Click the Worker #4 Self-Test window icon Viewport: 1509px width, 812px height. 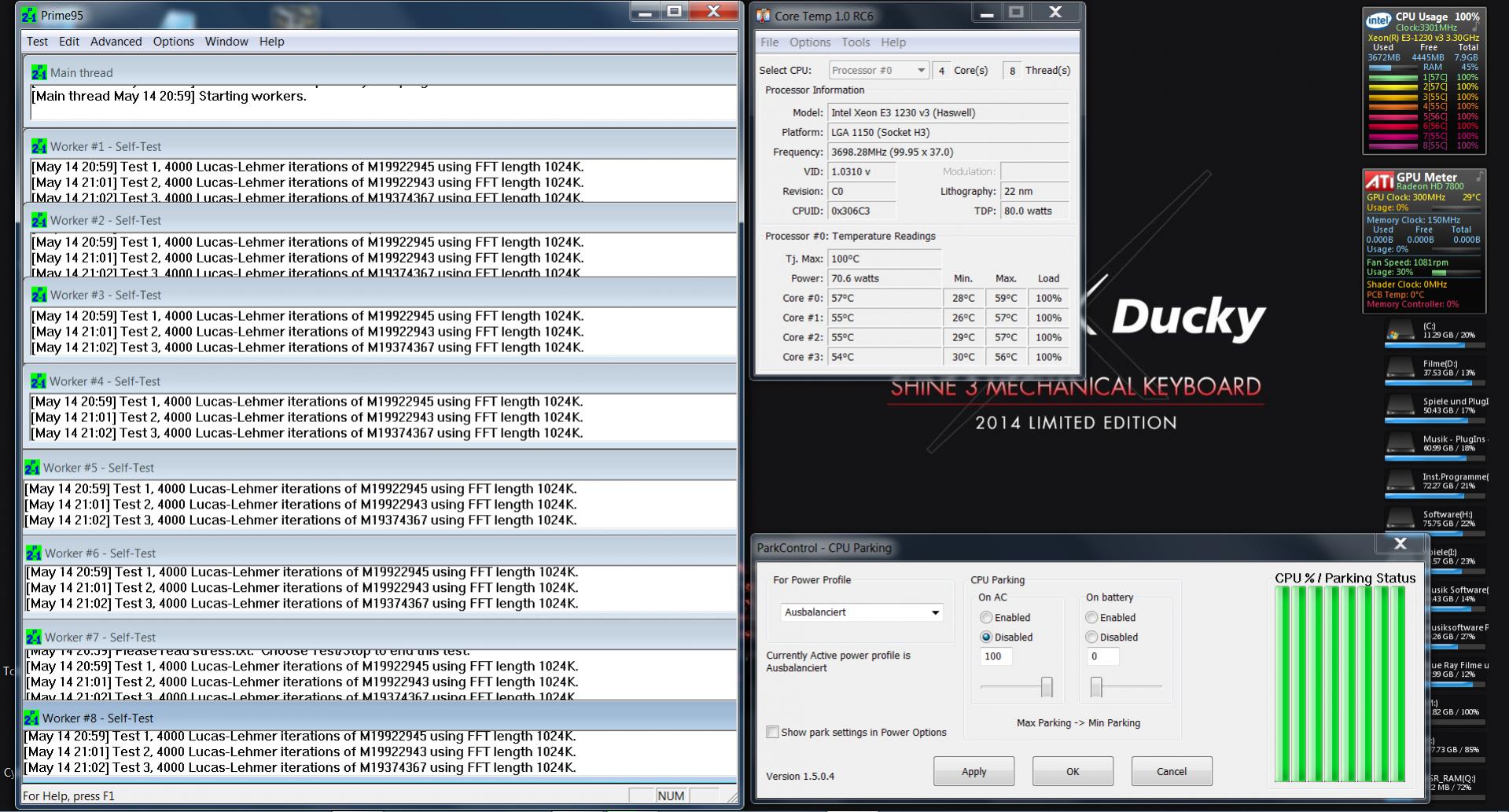click(x=39, y=381)
